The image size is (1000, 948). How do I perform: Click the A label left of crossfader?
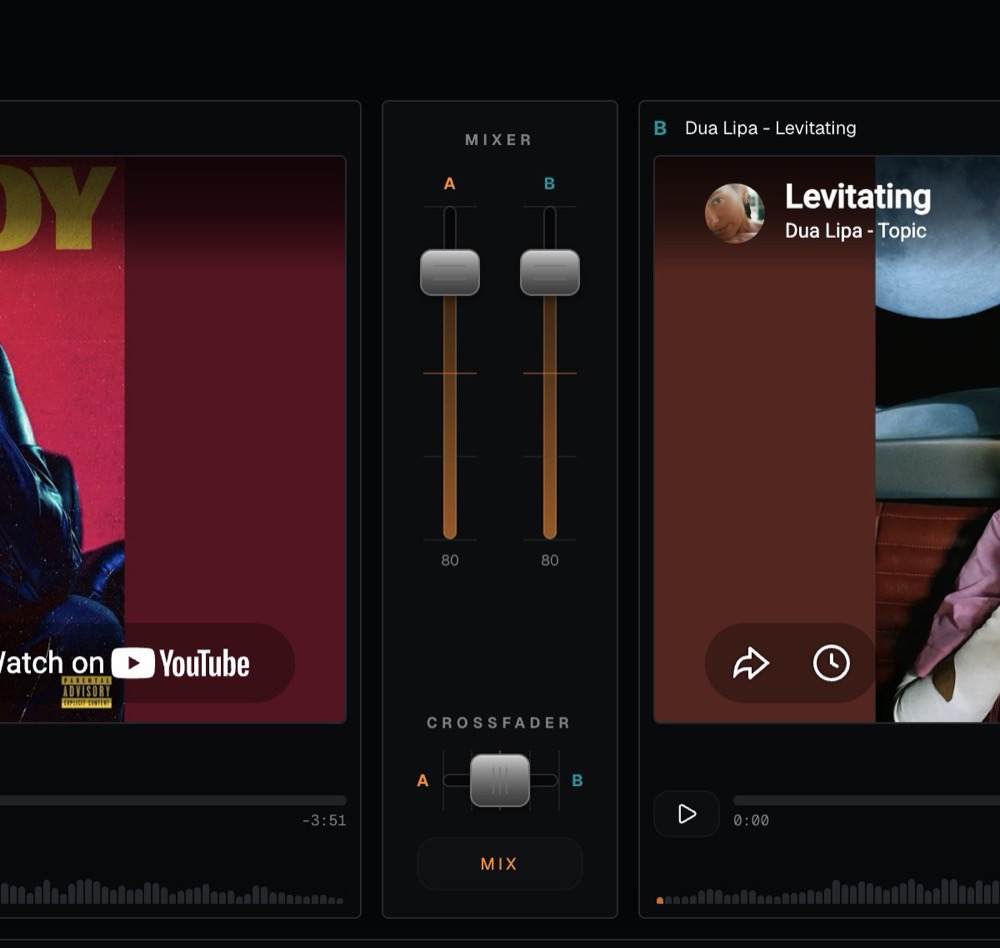[422, 780]
